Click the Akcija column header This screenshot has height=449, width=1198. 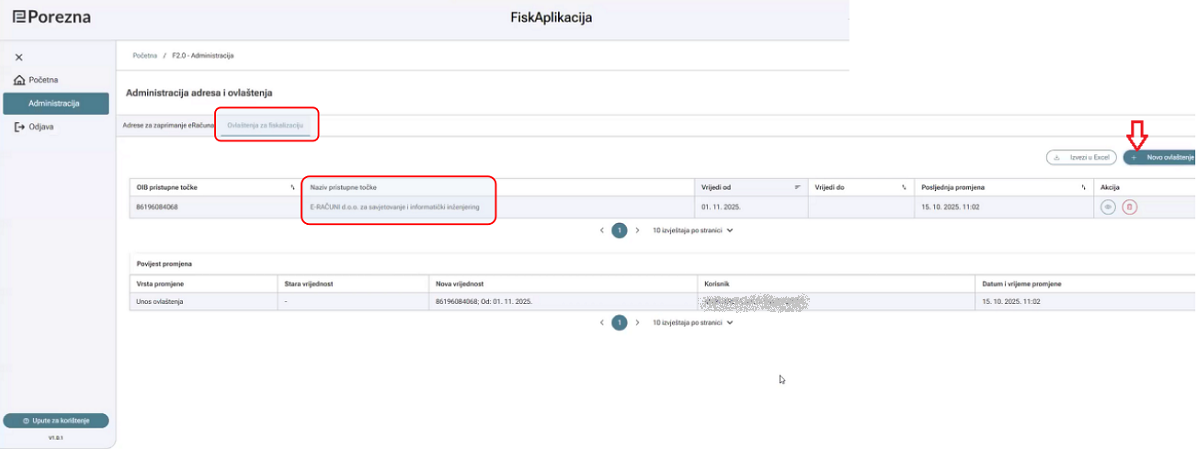coord(1145,187)
